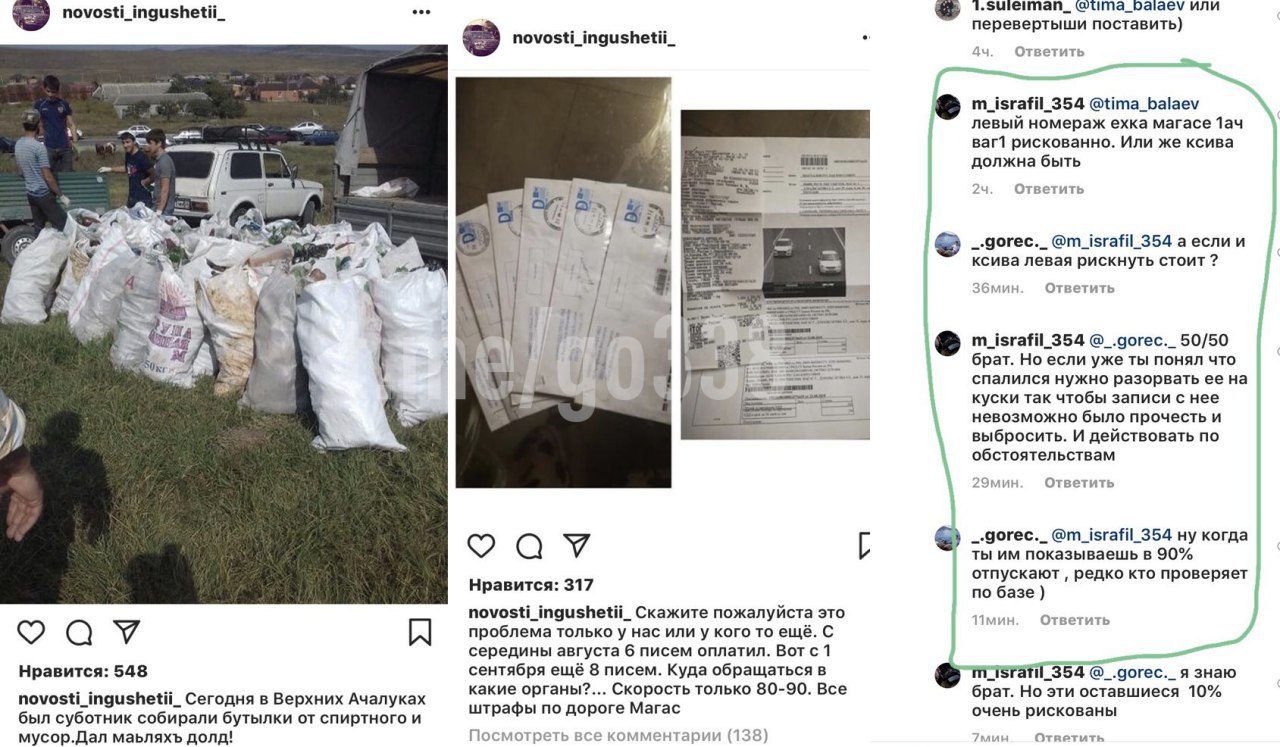Reply to m_israfil_354 comment posted 2ч. ago
This screenshot has height=747, width=1280.
click(1049, 189)
